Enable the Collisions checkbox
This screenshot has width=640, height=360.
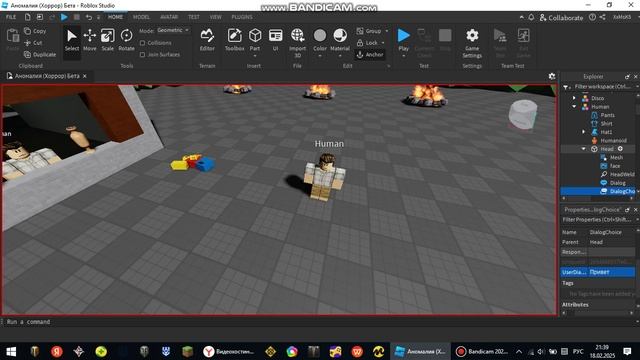click(x=142, y=43)
